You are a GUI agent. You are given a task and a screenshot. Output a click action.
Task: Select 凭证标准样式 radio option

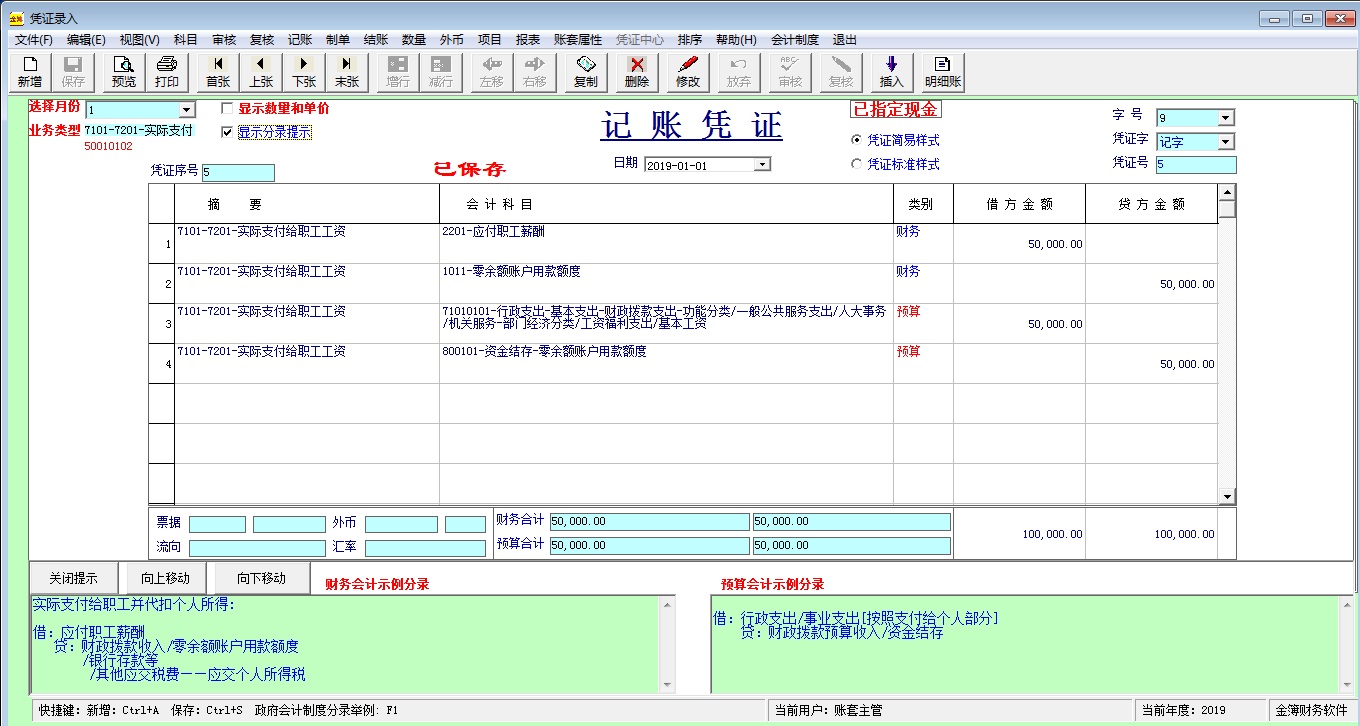click(856, 164)
